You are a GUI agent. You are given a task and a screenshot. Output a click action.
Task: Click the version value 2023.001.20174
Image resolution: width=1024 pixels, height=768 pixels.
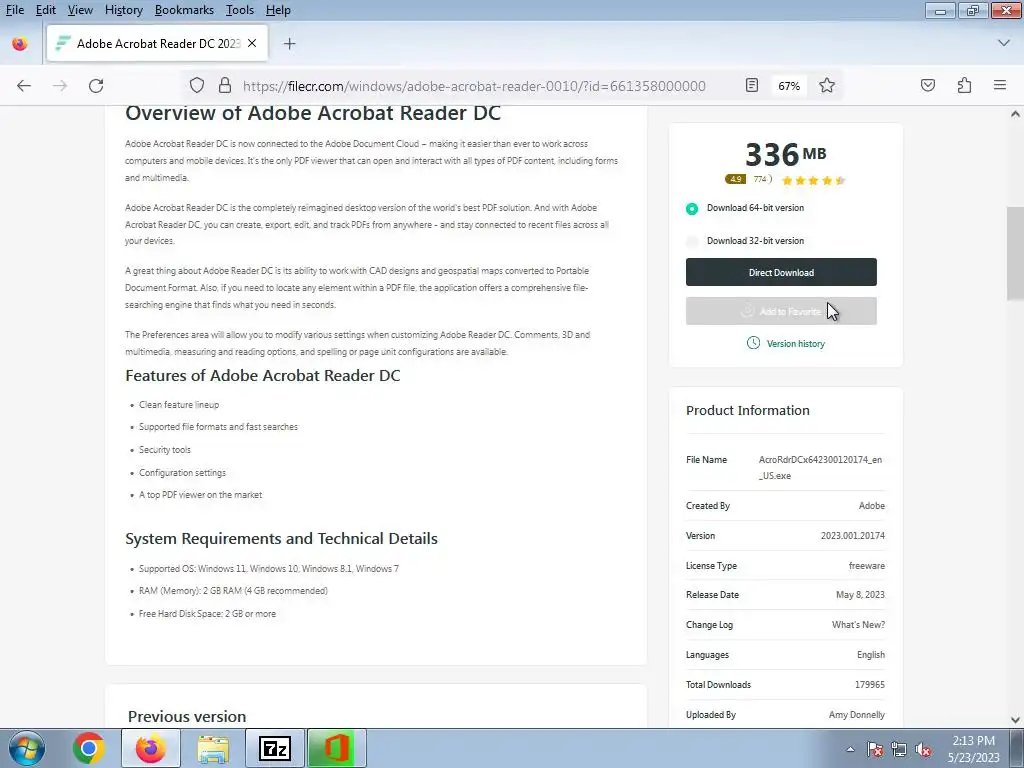[x=852, y=536]
